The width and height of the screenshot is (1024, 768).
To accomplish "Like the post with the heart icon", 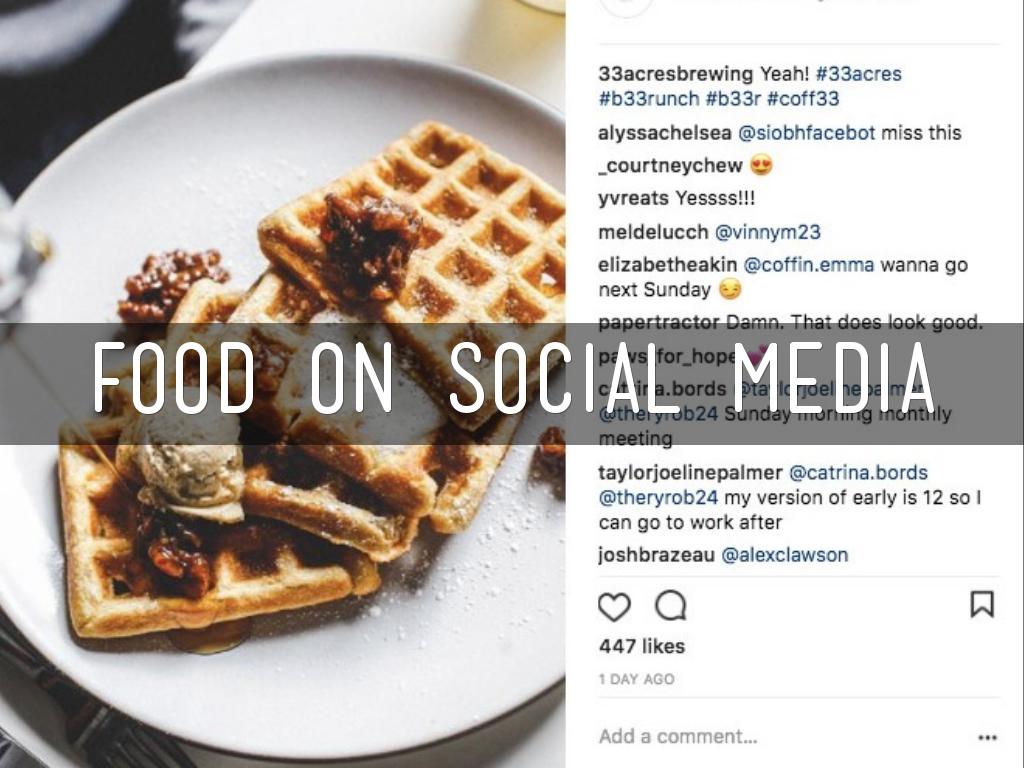I will tap(614, 606).
